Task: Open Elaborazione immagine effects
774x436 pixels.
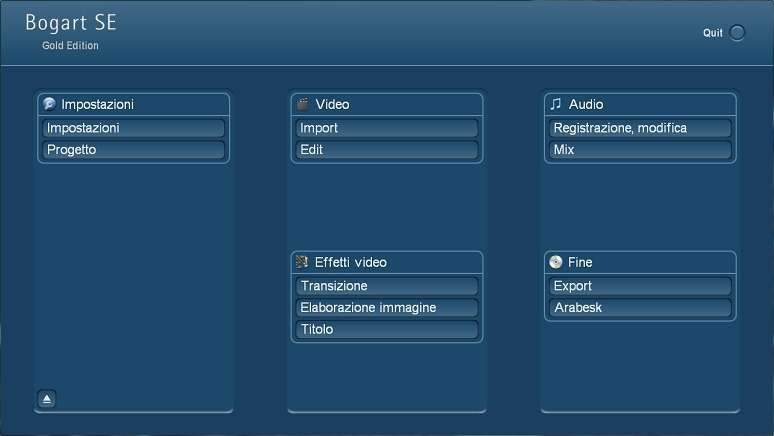Action: click(x=387, y=308)
